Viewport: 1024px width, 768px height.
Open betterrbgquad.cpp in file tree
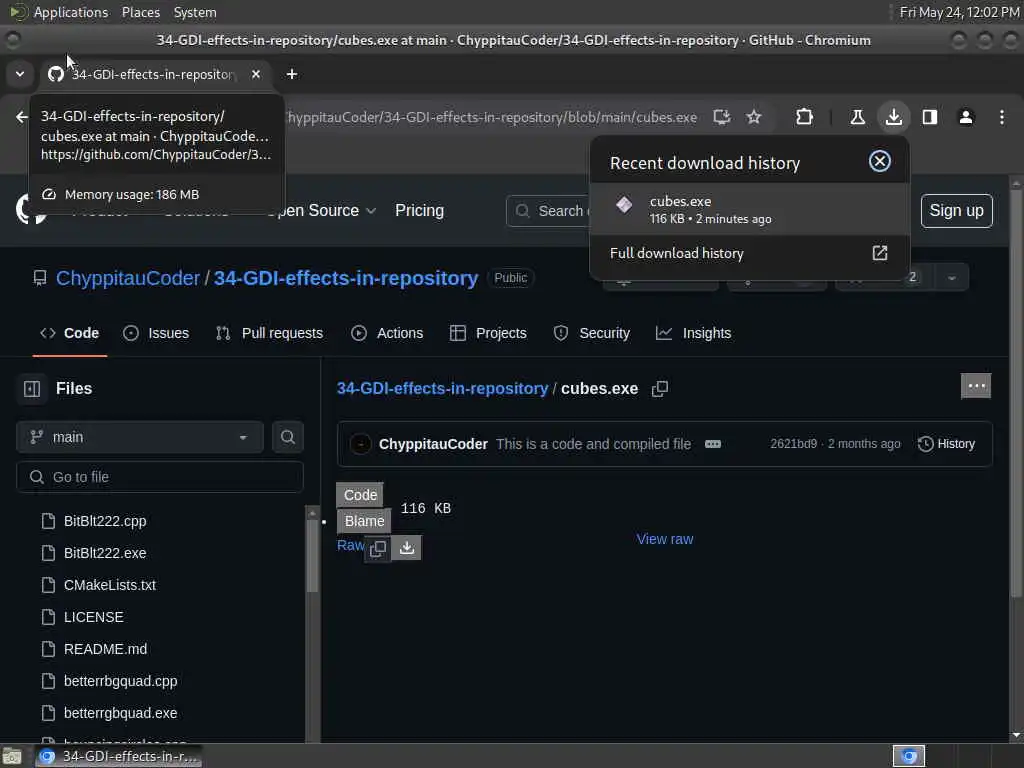(x=120, y=681)
